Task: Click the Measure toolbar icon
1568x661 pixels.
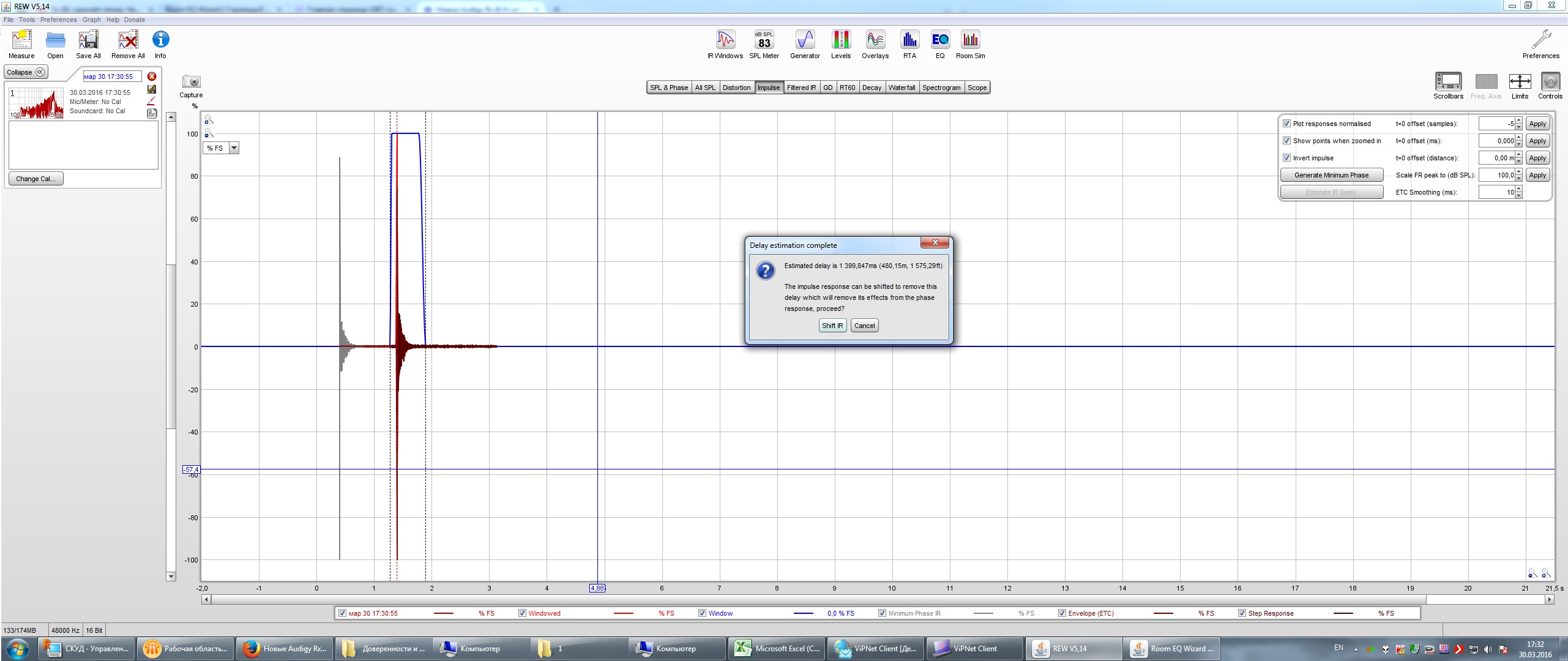Action: tap(21, 40)
